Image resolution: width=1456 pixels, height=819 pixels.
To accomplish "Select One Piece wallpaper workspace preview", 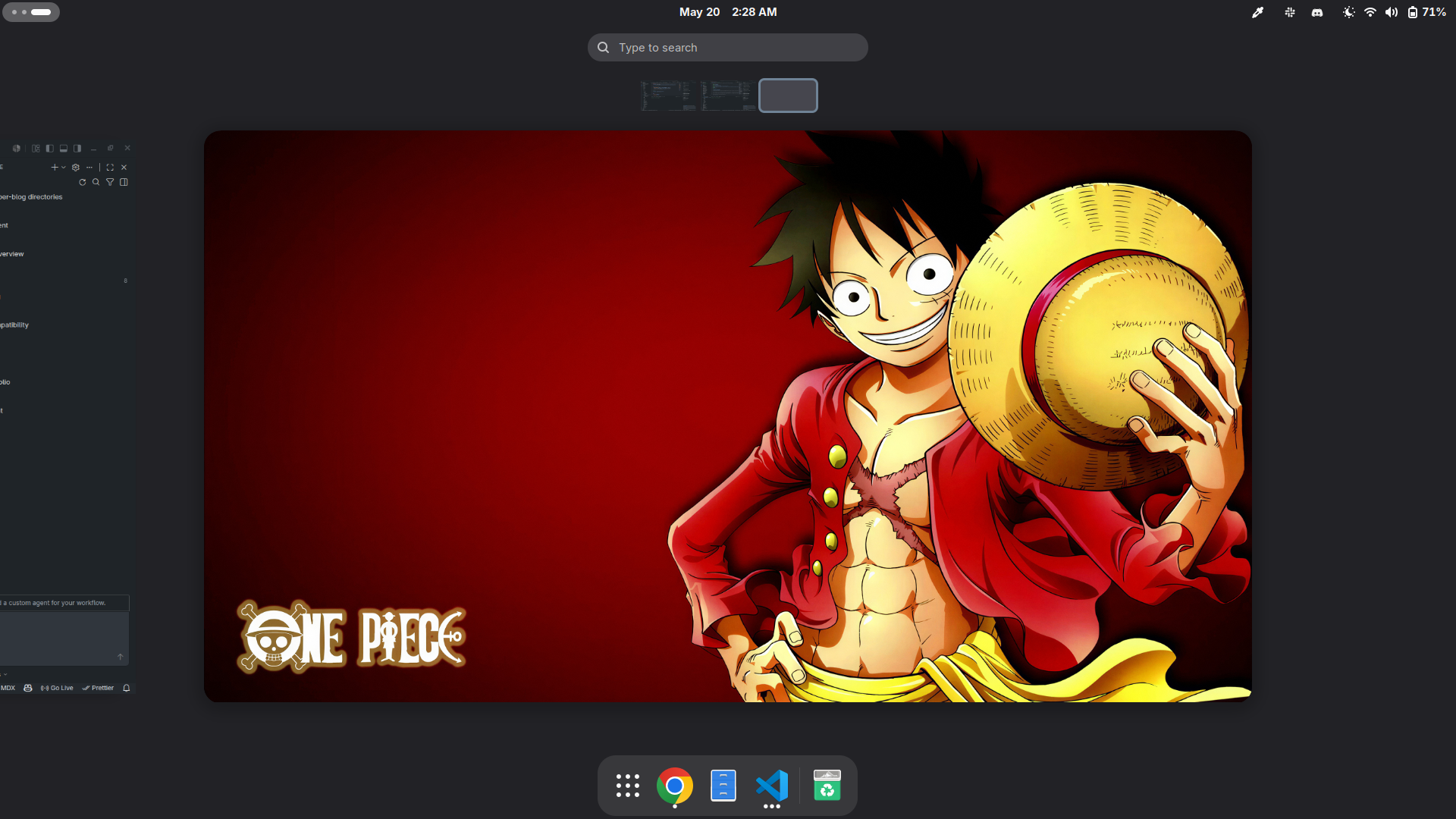I will (727, 416).
